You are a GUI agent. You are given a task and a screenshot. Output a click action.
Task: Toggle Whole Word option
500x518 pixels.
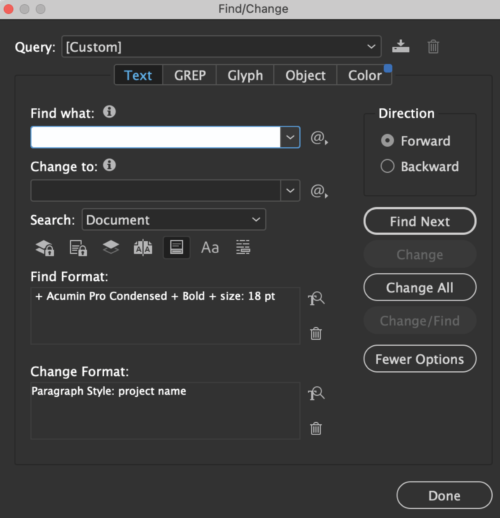tap(243, 247)
